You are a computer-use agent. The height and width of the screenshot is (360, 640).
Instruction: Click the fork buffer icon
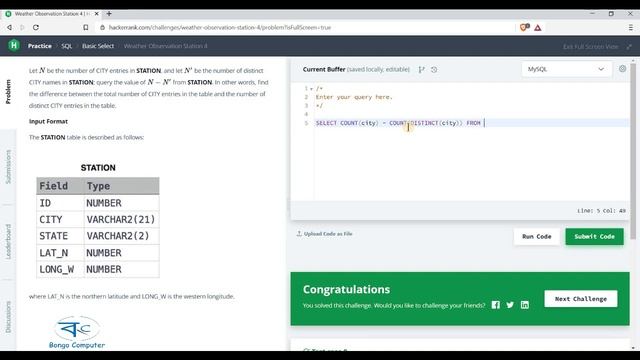421,70
